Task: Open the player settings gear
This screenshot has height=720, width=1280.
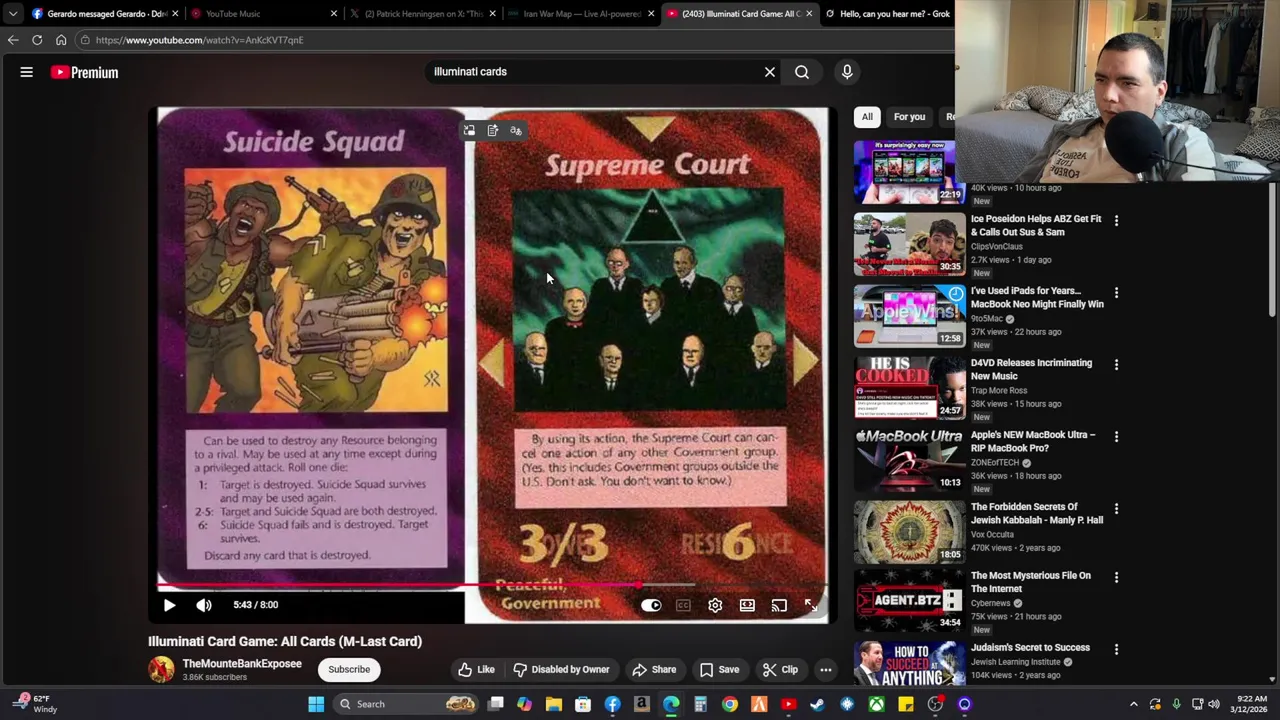Action: (715, 605)
